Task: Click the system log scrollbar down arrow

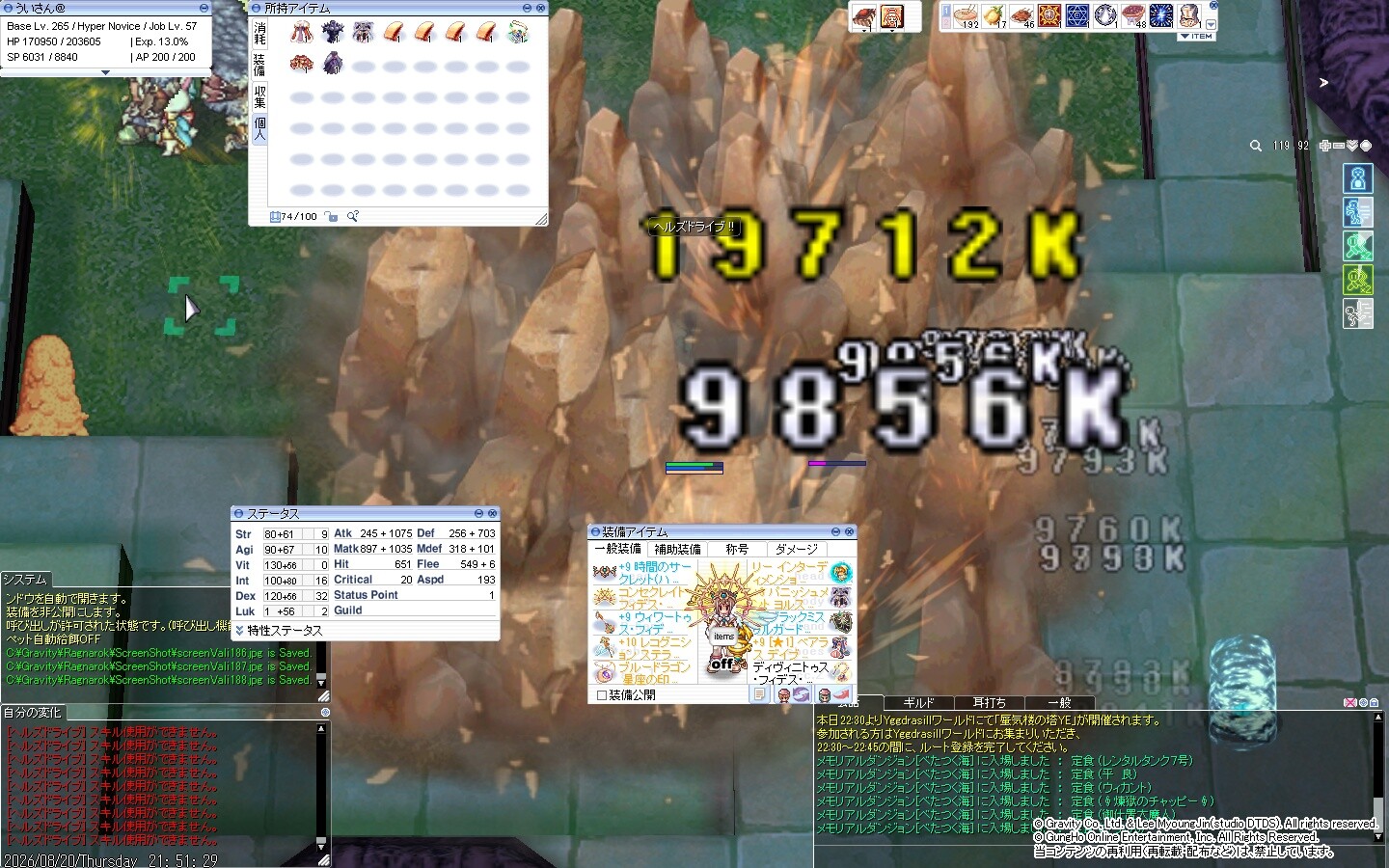Action: click(x=322, y=681)
